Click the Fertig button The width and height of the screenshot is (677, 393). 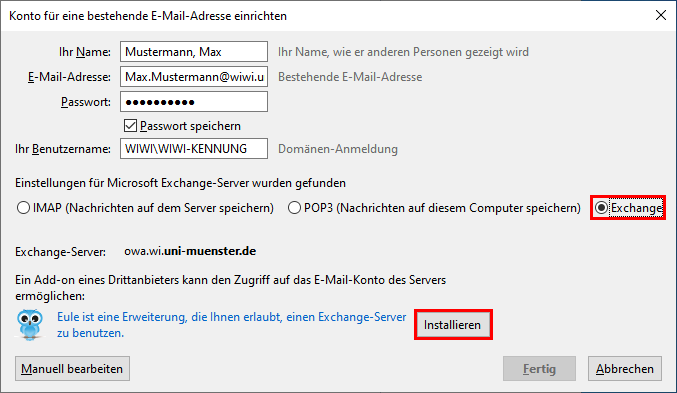pos(539,369)
